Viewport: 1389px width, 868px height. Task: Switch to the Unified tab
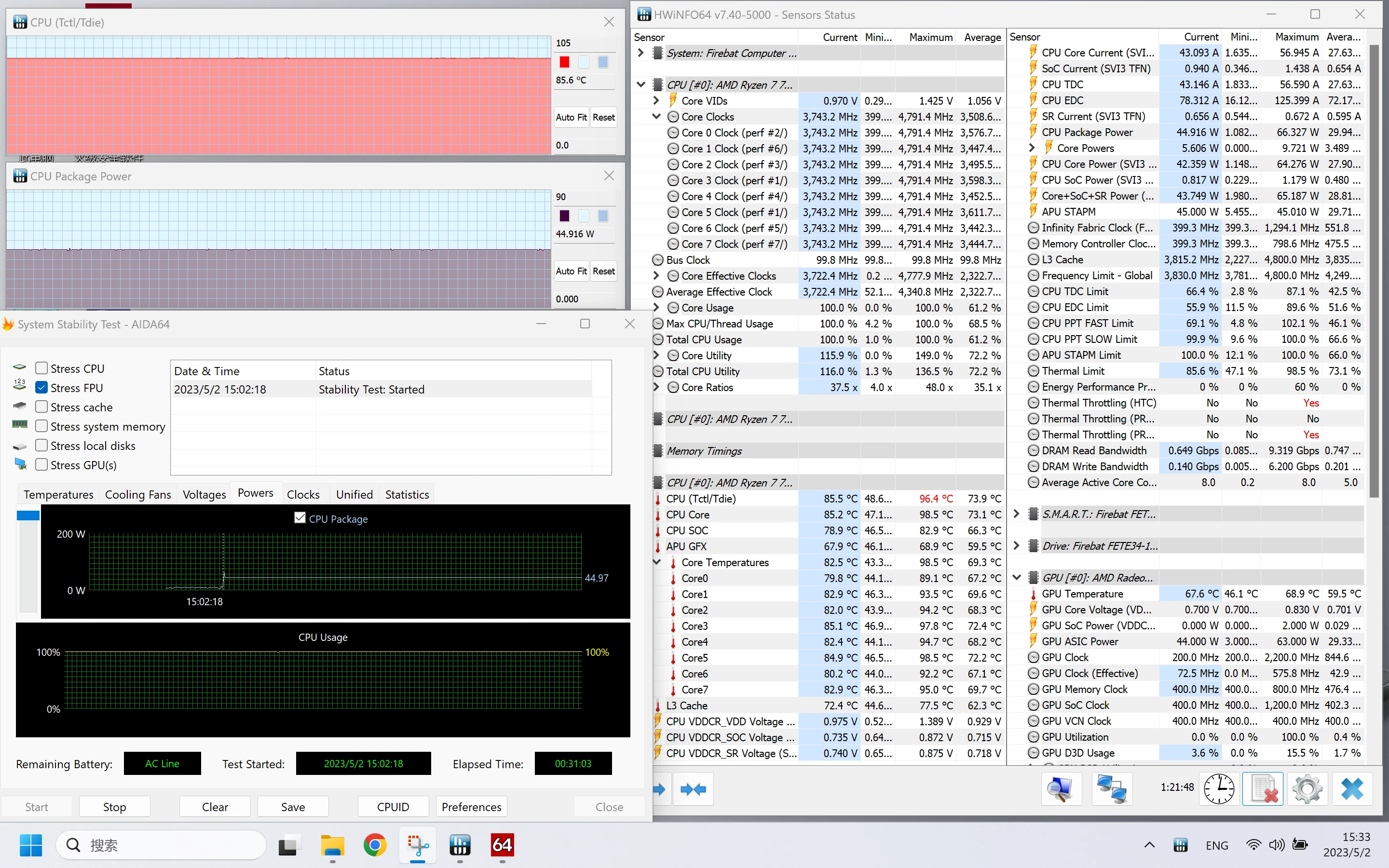coord(354,494)
